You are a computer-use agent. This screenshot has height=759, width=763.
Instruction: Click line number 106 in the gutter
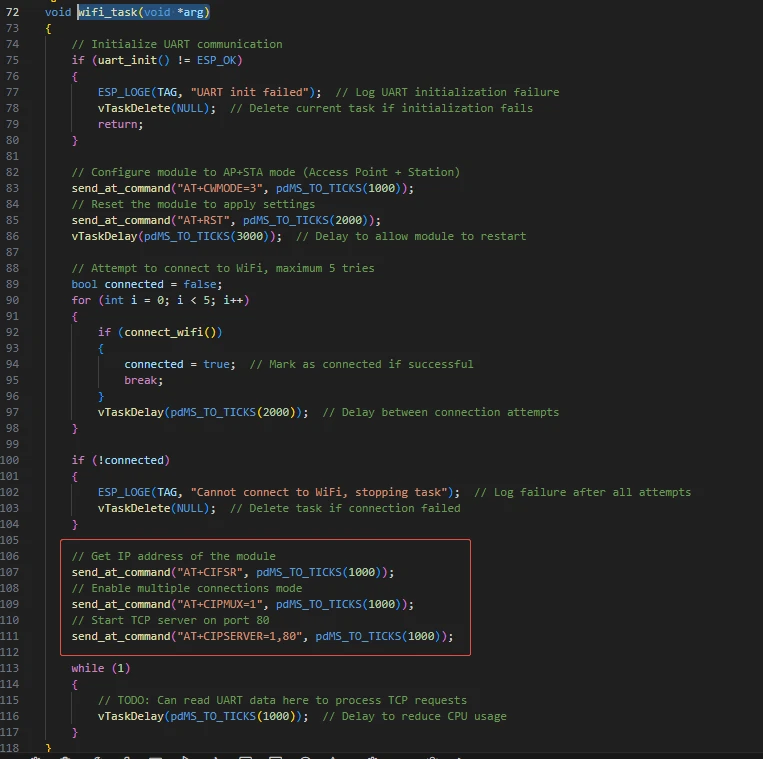click(12, 556)
